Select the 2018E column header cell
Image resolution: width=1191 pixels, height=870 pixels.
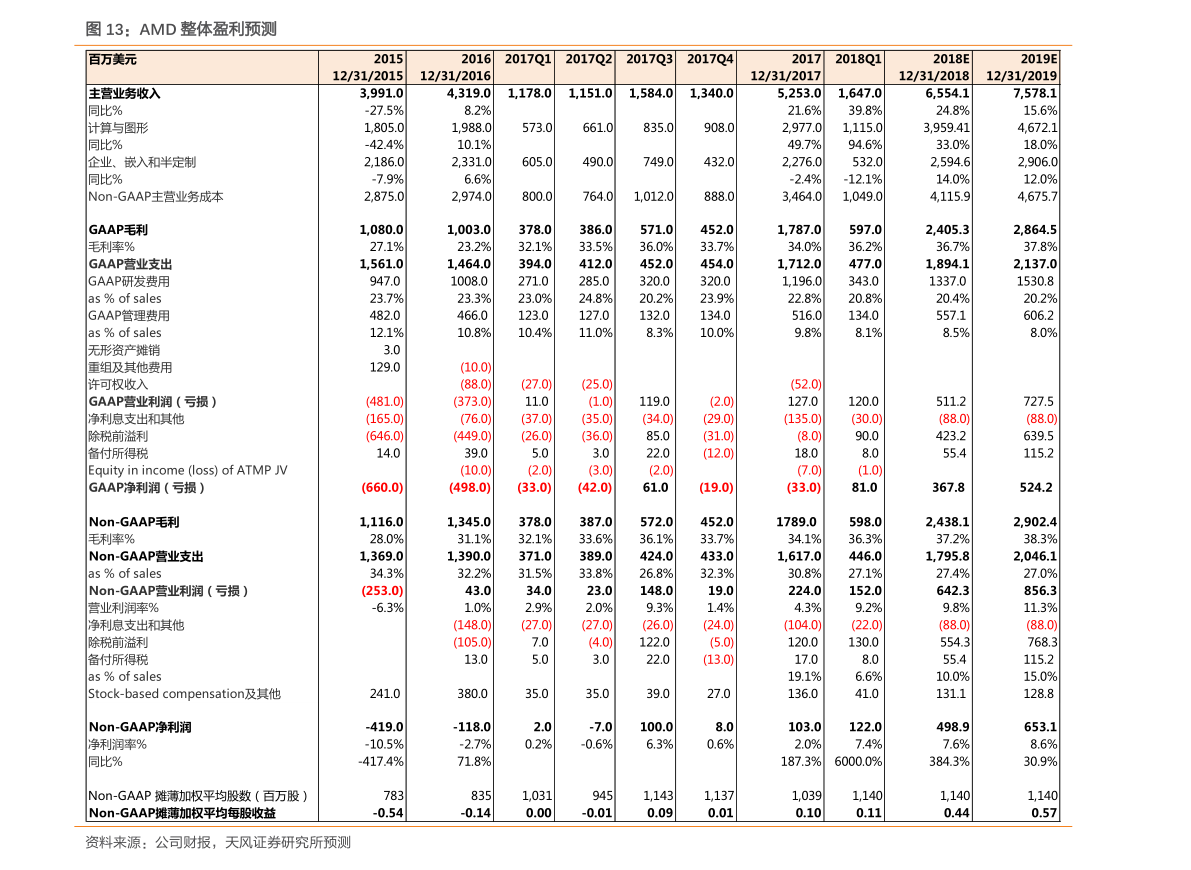(x=929, y=68)
